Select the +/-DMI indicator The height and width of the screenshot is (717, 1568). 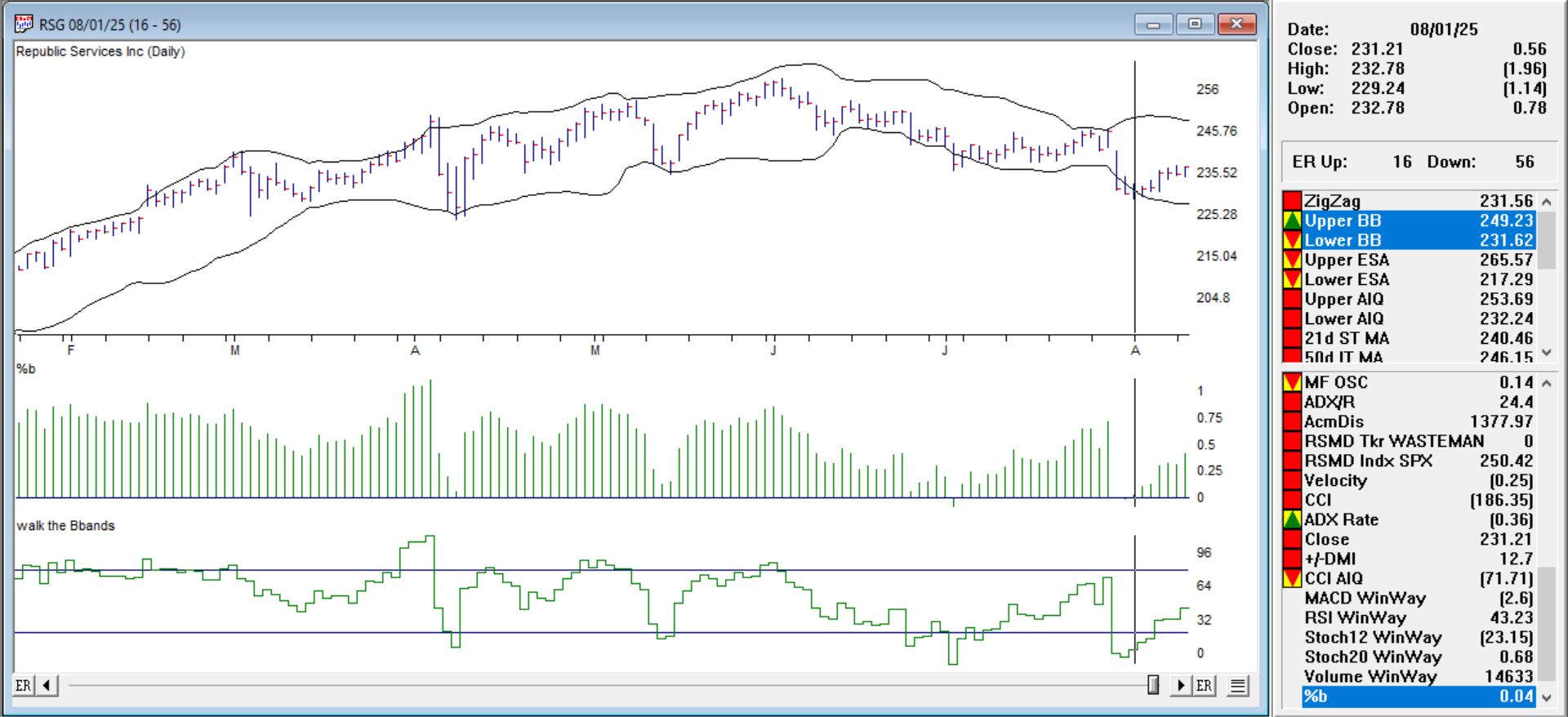pos(1418,559)
